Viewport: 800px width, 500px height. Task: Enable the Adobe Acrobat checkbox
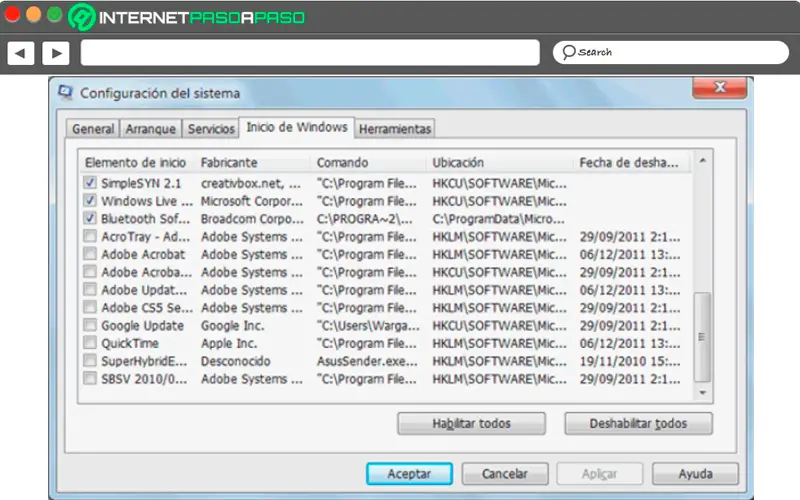click(90, 254)
